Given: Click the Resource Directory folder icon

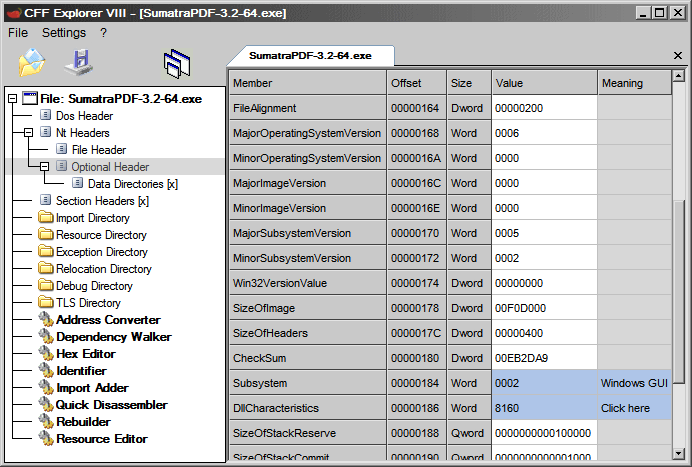Looking at the screenshot, I should [45, 234].
